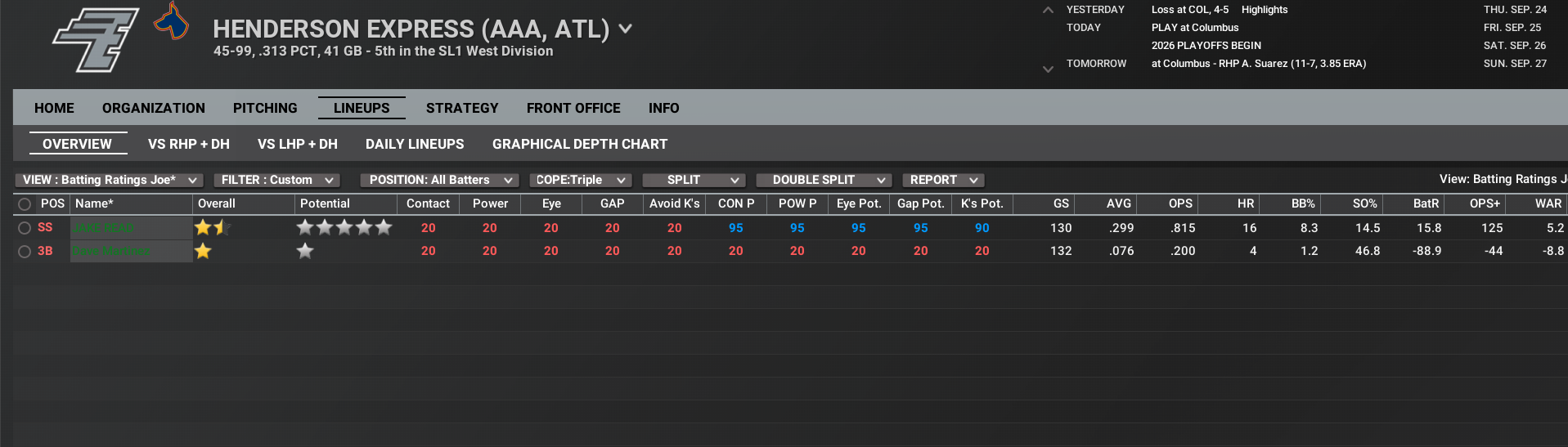Click the Henderson Express team logo

coord(95,39)
